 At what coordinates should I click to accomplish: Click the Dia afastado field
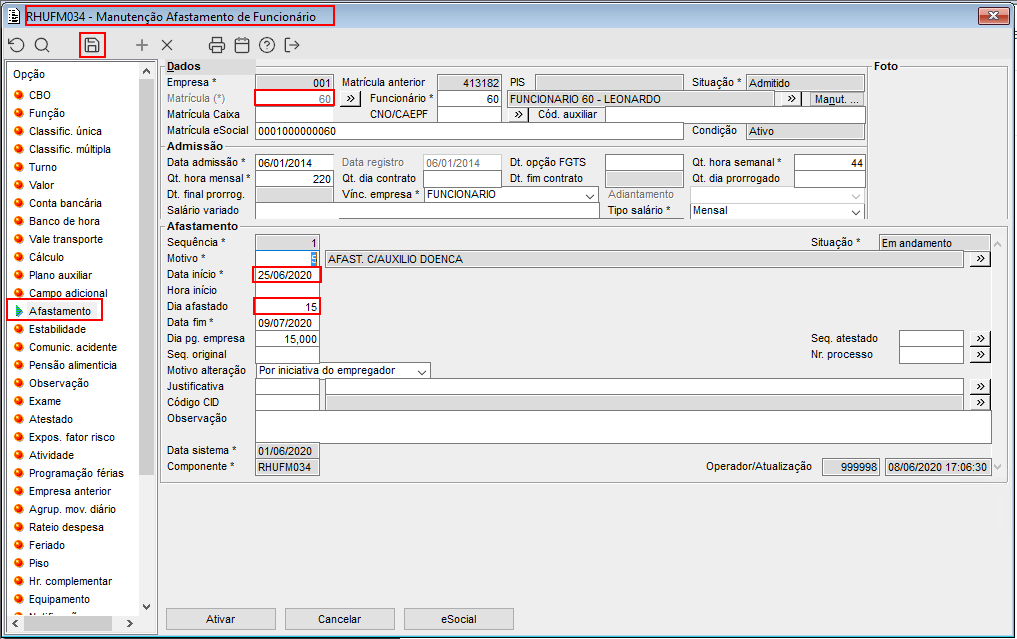[287, 307]
